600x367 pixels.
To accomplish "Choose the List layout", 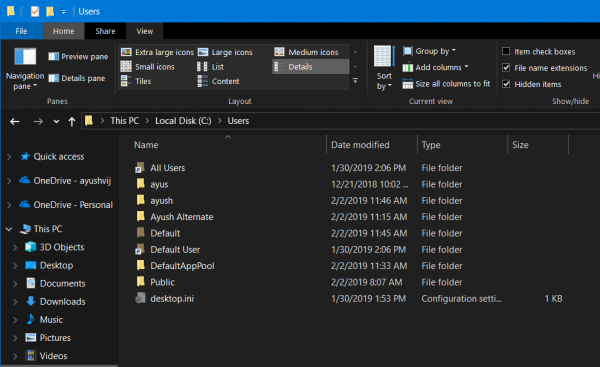I will click(x=210, y=67).
